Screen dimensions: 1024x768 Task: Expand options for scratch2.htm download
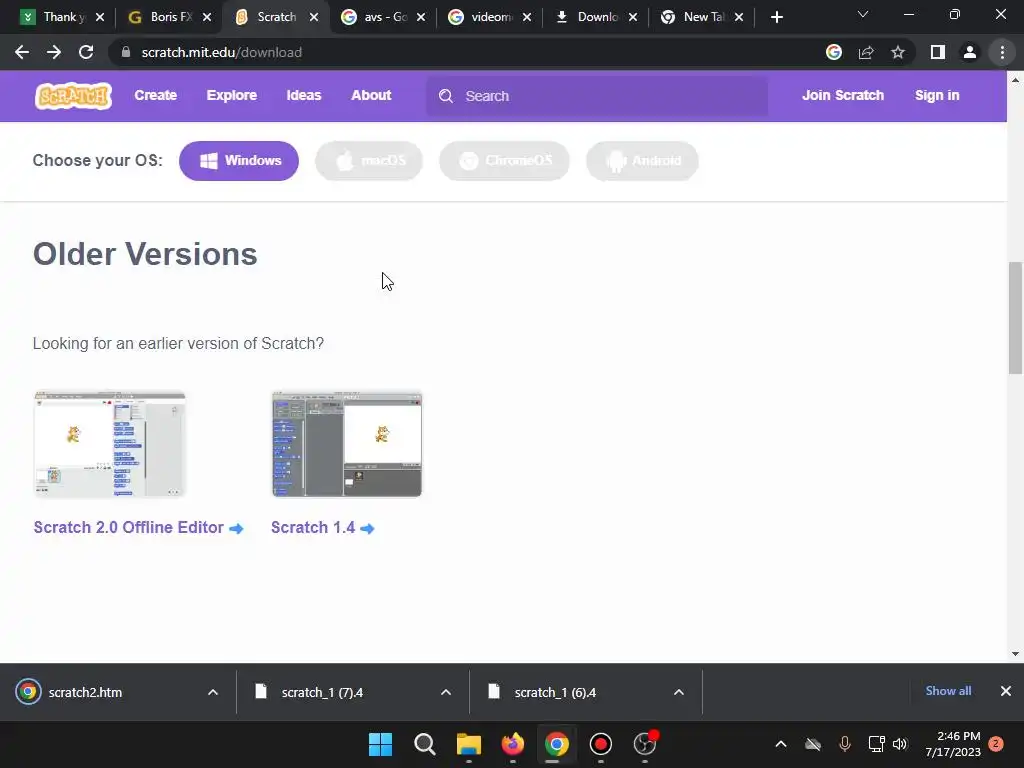click(x=213, y=692)
